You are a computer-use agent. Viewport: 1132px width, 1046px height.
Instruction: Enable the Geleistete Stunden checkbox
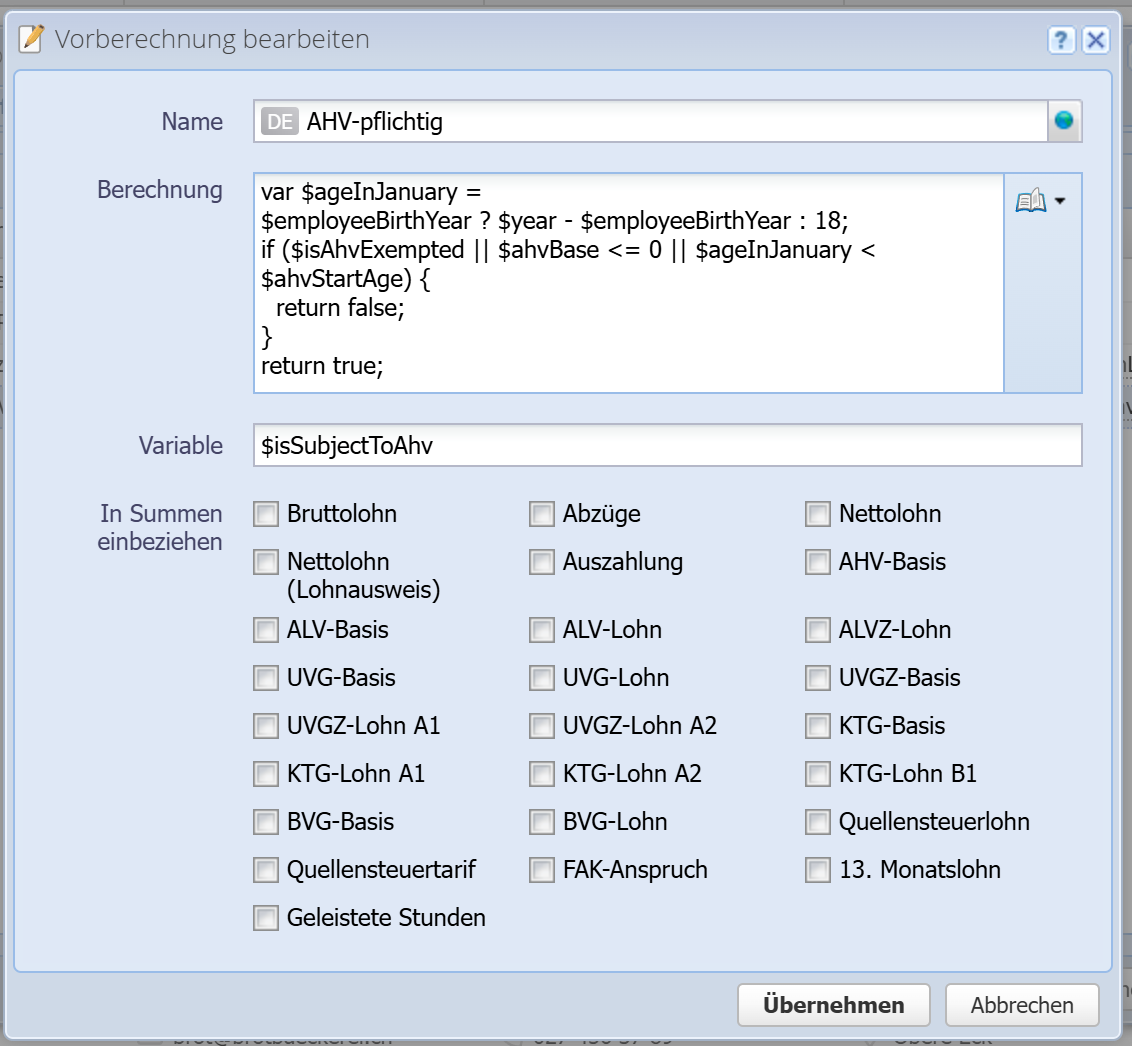(266, 918)
